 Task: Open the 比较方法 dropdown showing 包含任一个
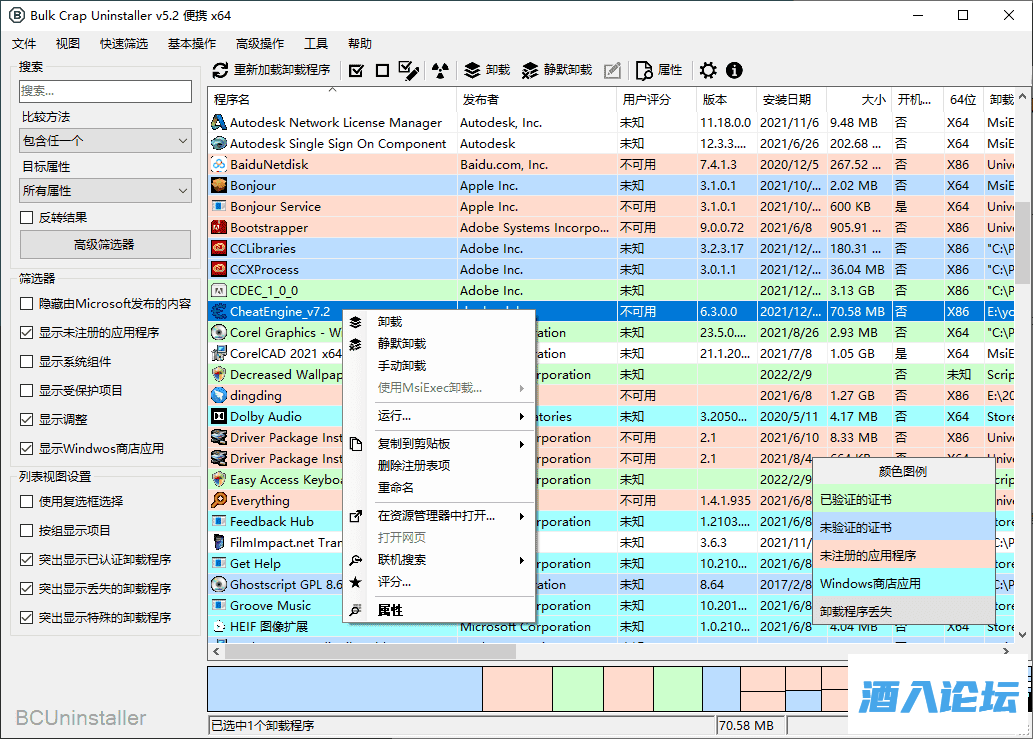point(105,141)
